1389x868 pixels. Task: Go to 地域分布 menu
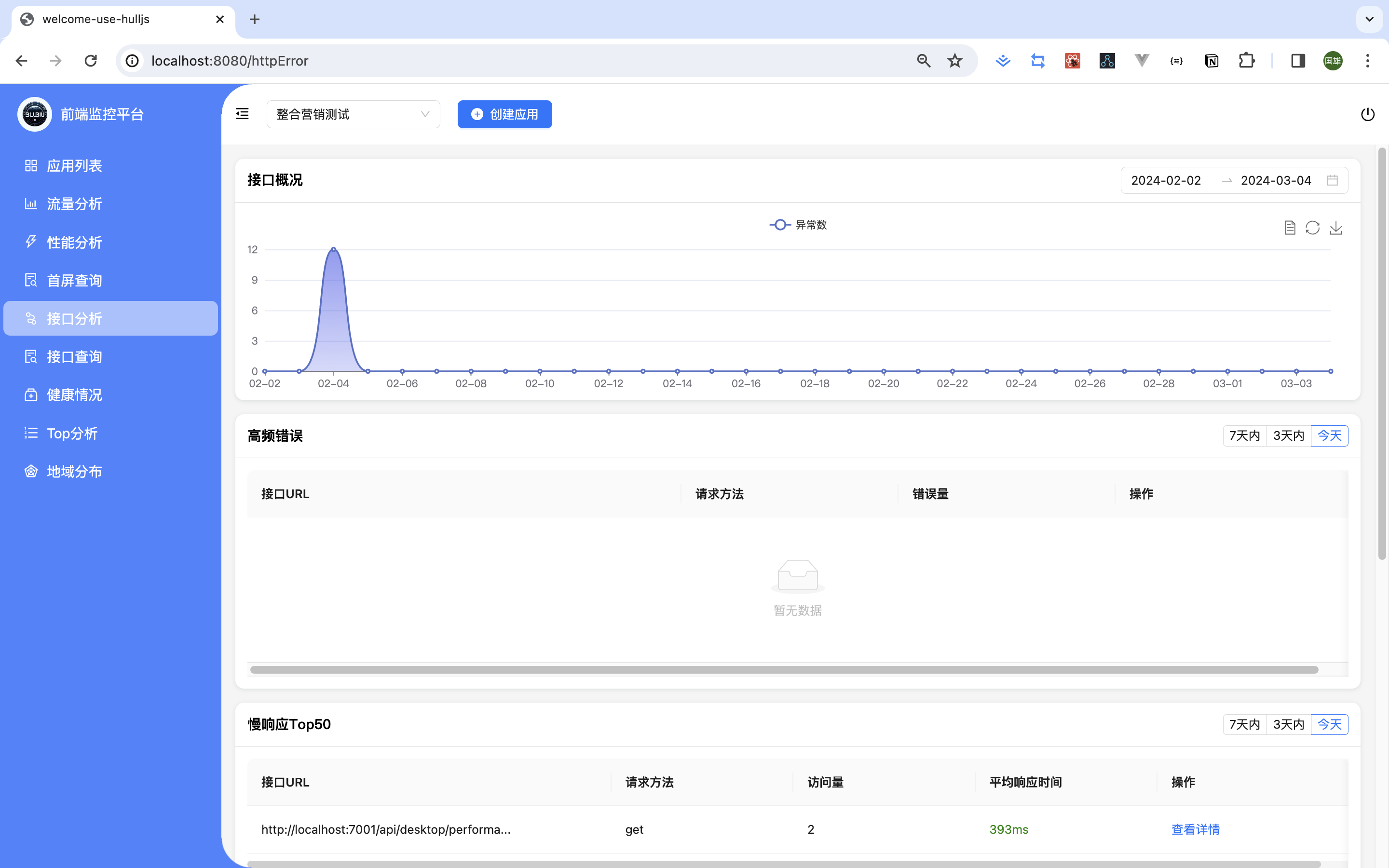click(111, 471)
